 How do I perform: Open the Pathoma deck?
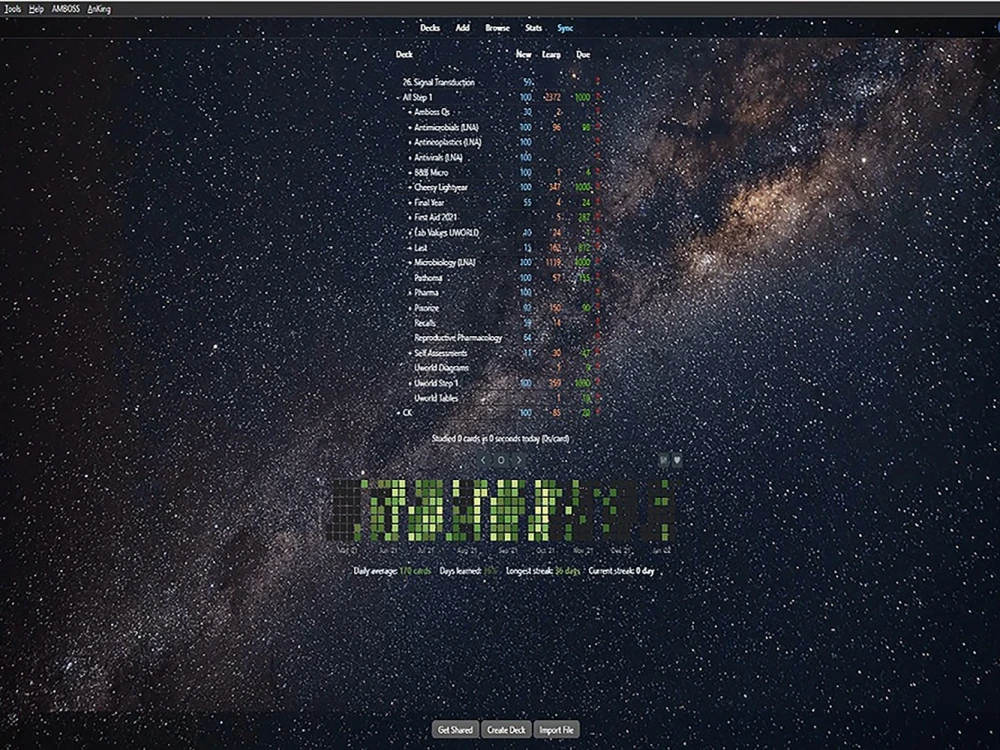point(429,278)
